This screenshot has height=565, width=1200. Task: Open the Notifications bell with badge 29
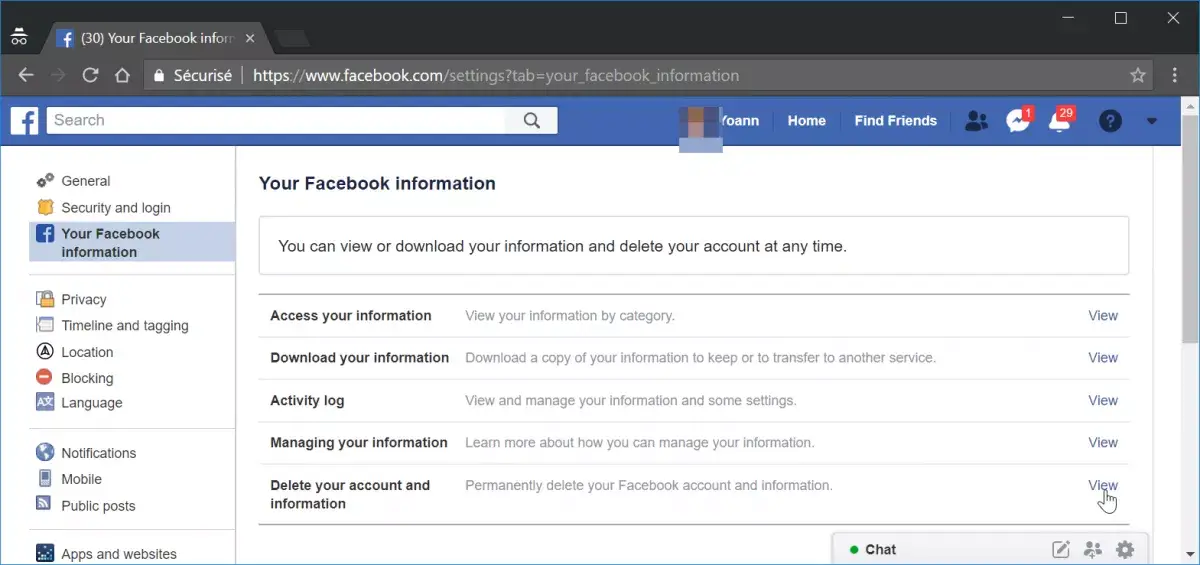point(1059,121)
